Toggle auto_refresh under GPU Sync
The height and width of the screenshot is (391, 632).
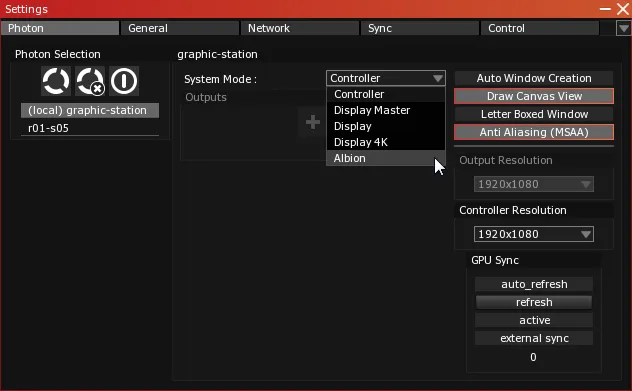click(x=534, y=284)
